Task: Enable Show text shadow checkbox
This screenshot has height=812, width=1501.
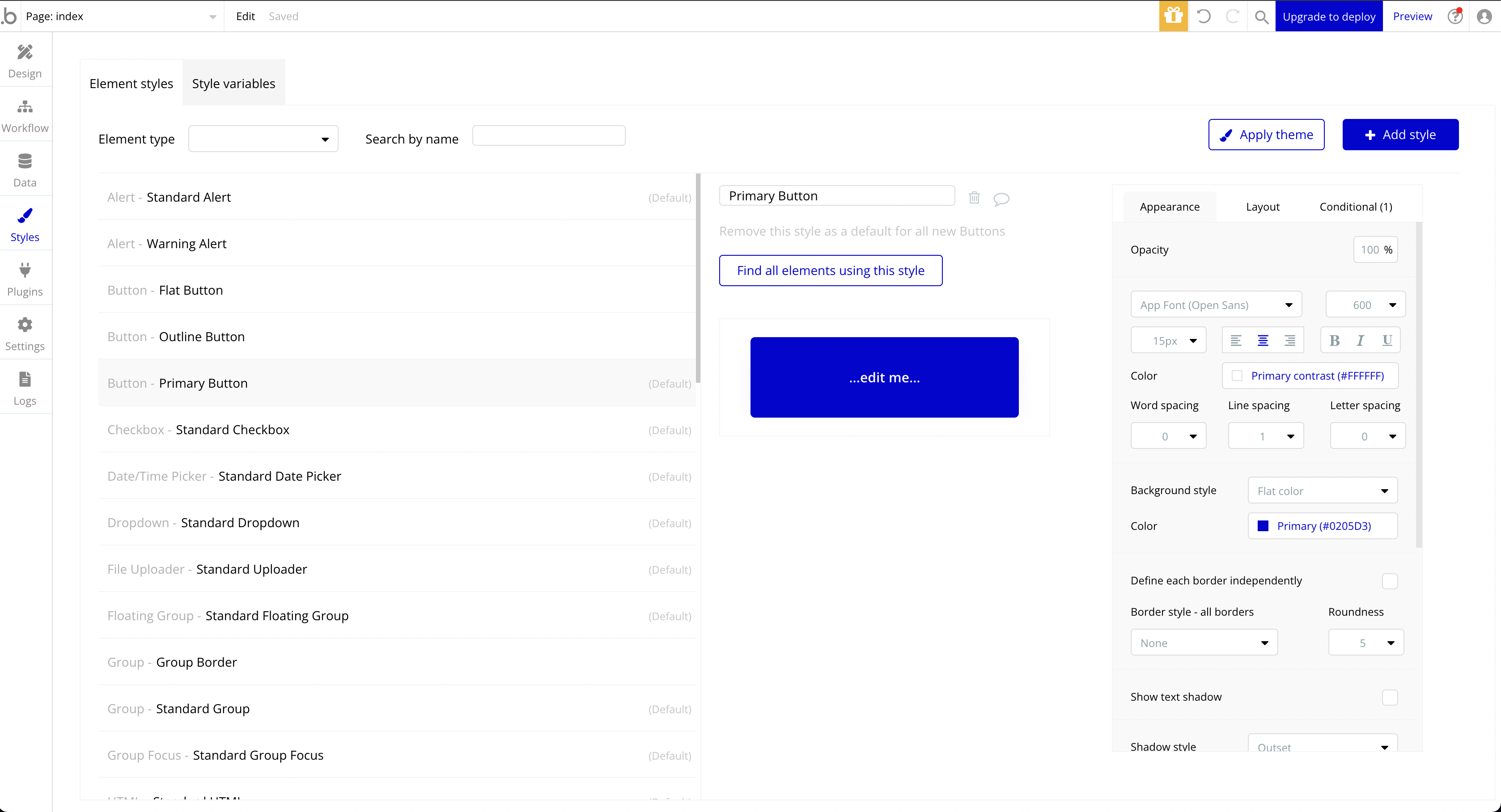Action: pyautogui.click(x=1389, y=697)
